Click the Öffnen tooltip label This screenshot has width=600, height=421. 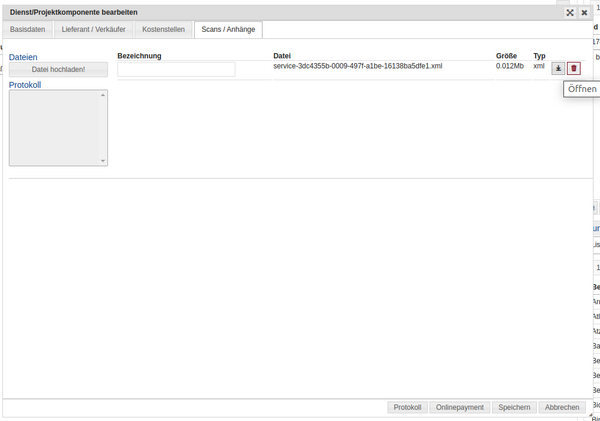point(581,89)
